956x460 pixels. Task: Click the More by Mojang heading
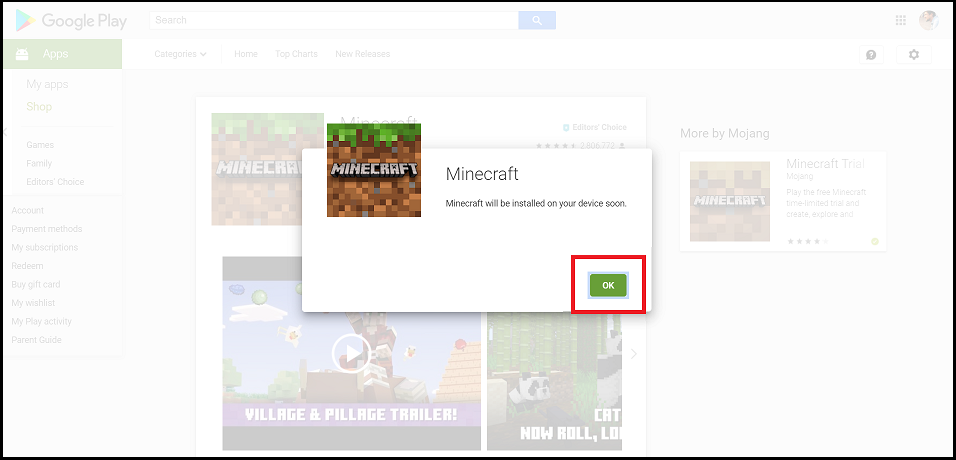coord(724,133)
